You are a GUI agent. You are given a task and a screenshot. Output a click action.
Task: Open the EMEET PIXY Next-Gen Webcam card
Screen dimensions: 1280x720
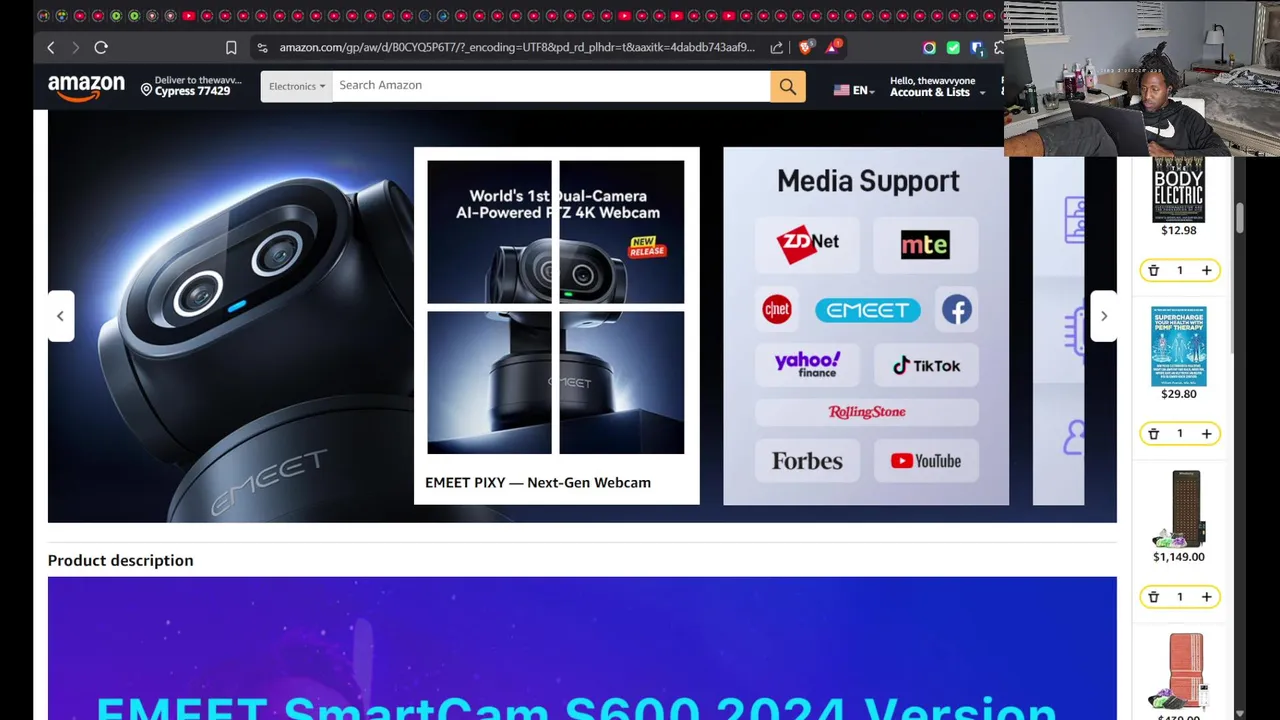(557, 326)
